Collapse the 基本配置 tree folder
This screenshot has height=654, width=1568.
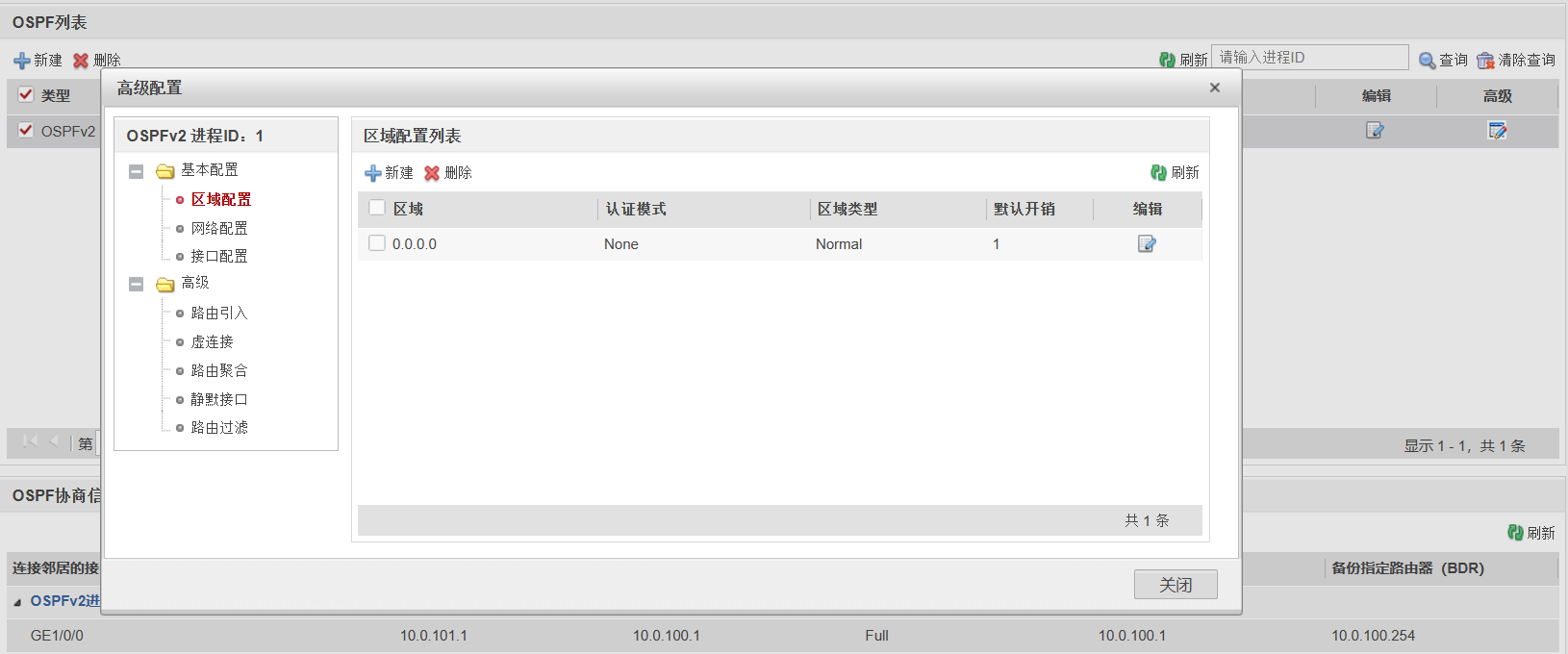coord(137,171)
